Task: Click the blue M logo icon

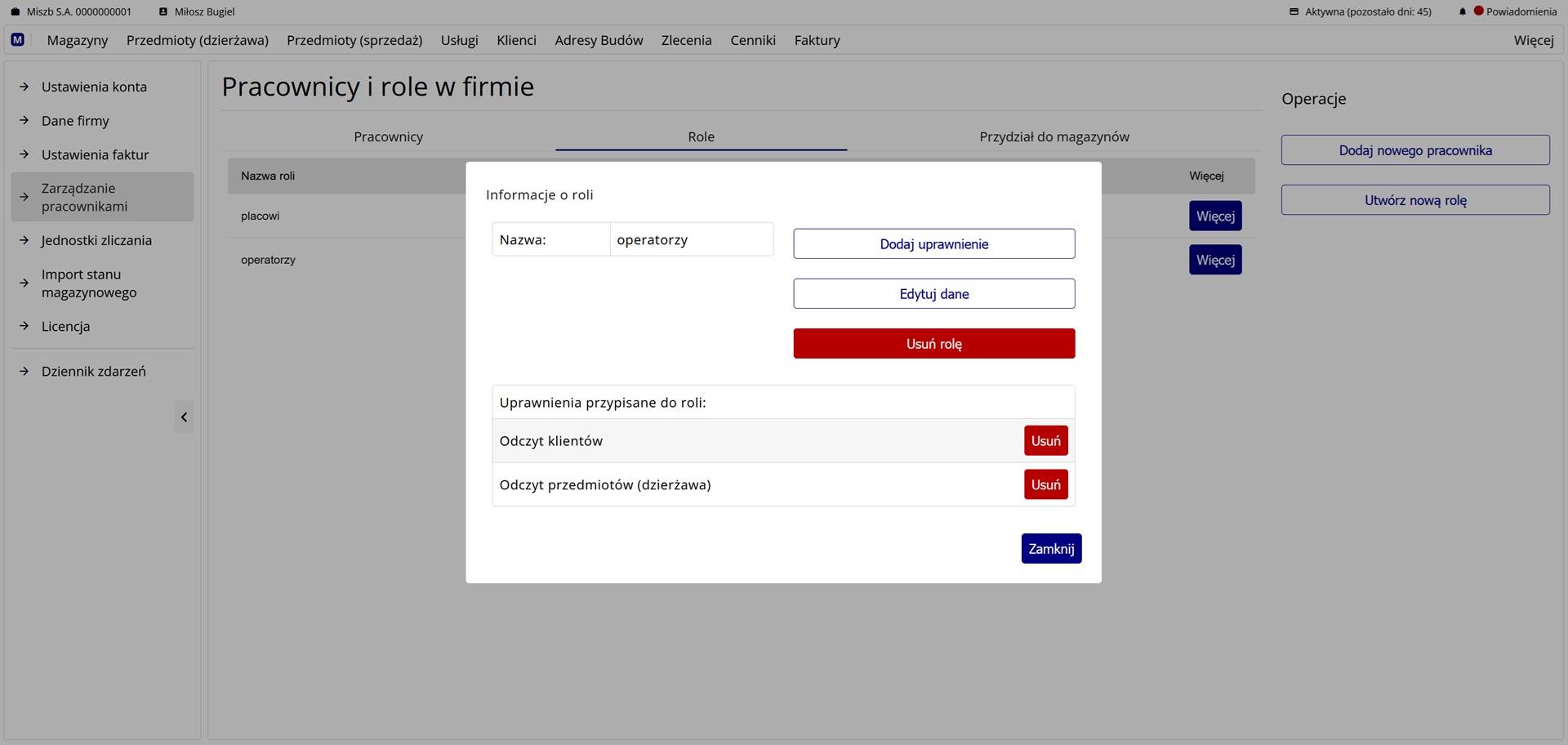Action: pos(17,40)
